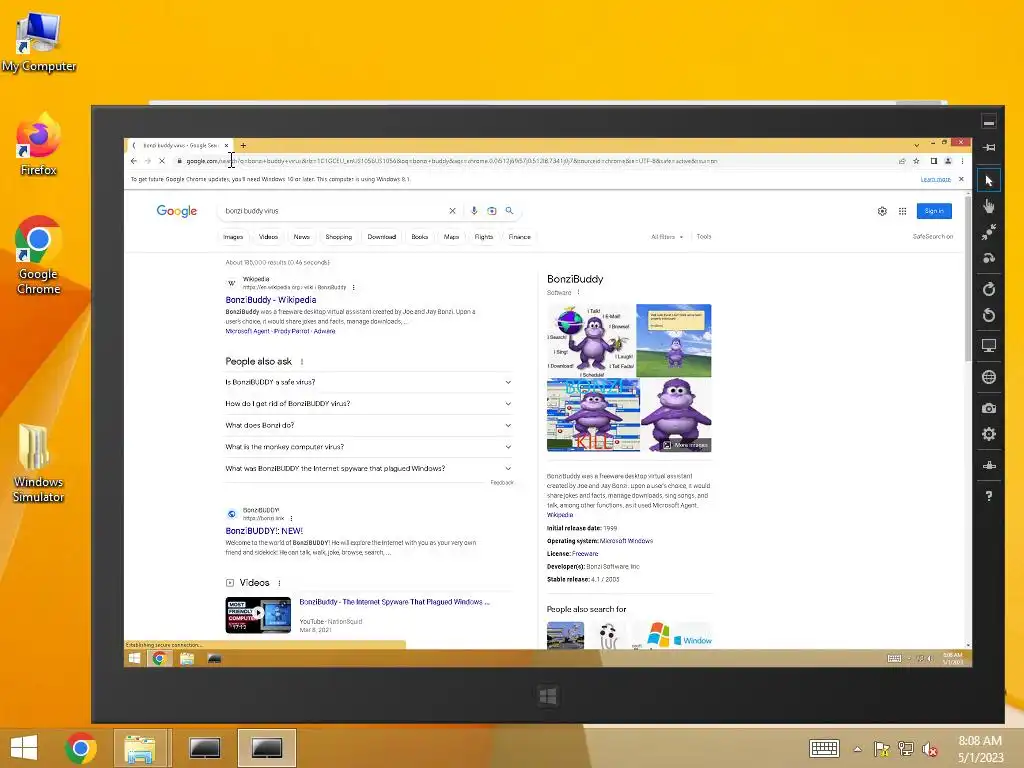
Task: Start a voice search with the microphone icon
Action: (x=474, y=211)
